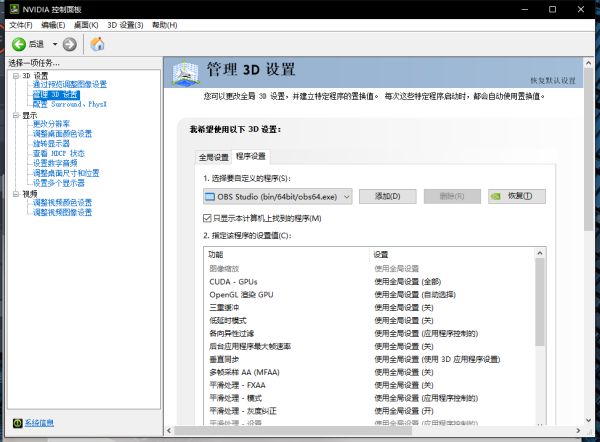Screen dimensions: 600x442
Task: Select 旋转显示器 in tree
Action: 51,144
